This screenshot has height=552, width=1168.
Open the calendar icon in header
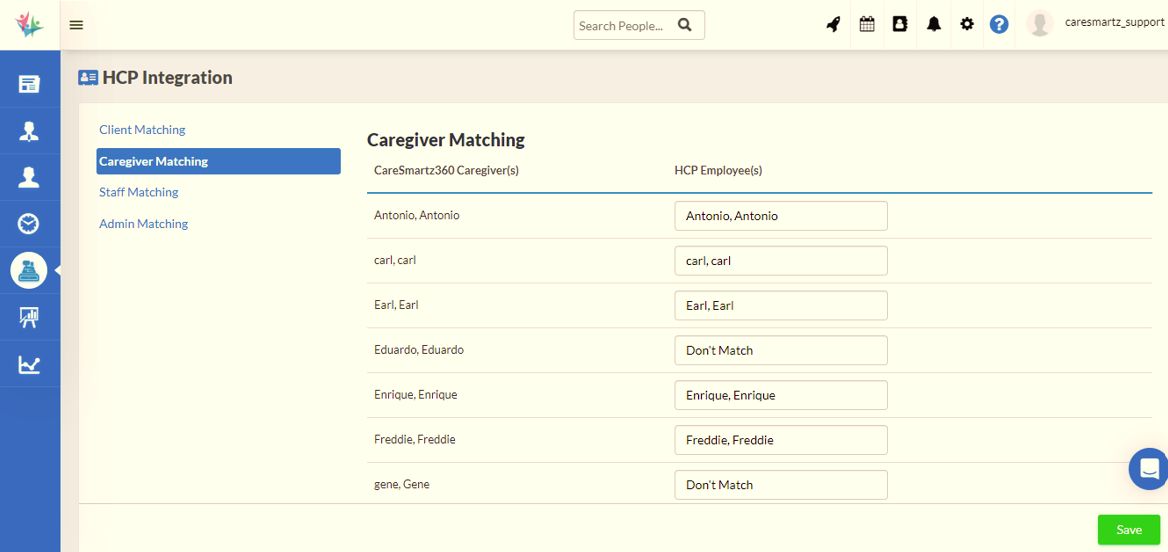[x=867, y=25]
